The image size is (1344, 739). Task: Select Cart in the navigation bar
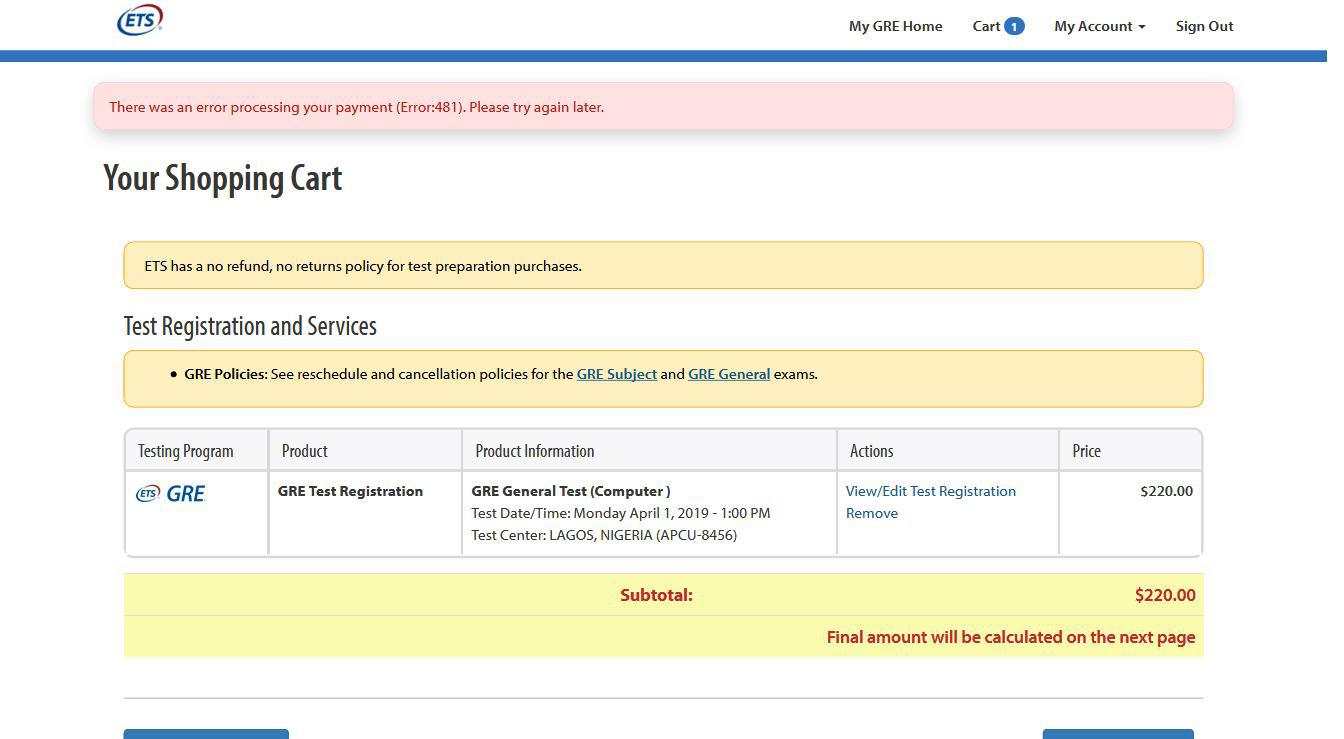(985, 26)
